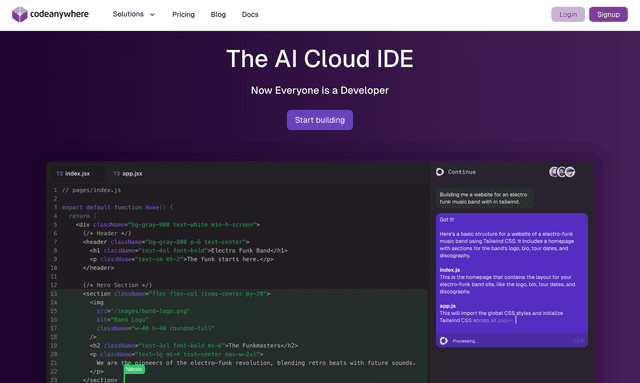The image size is (640, 383).
Task: Click the Nikola cursor label
Action: 134,369
